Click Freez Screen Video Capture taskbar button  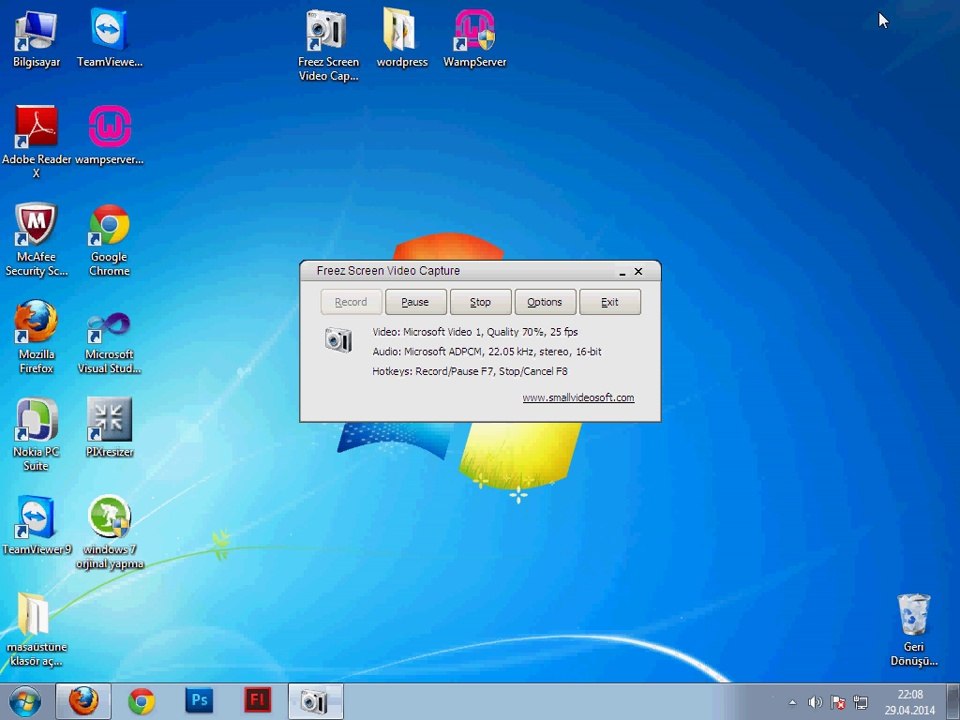[x=315, y=702]
